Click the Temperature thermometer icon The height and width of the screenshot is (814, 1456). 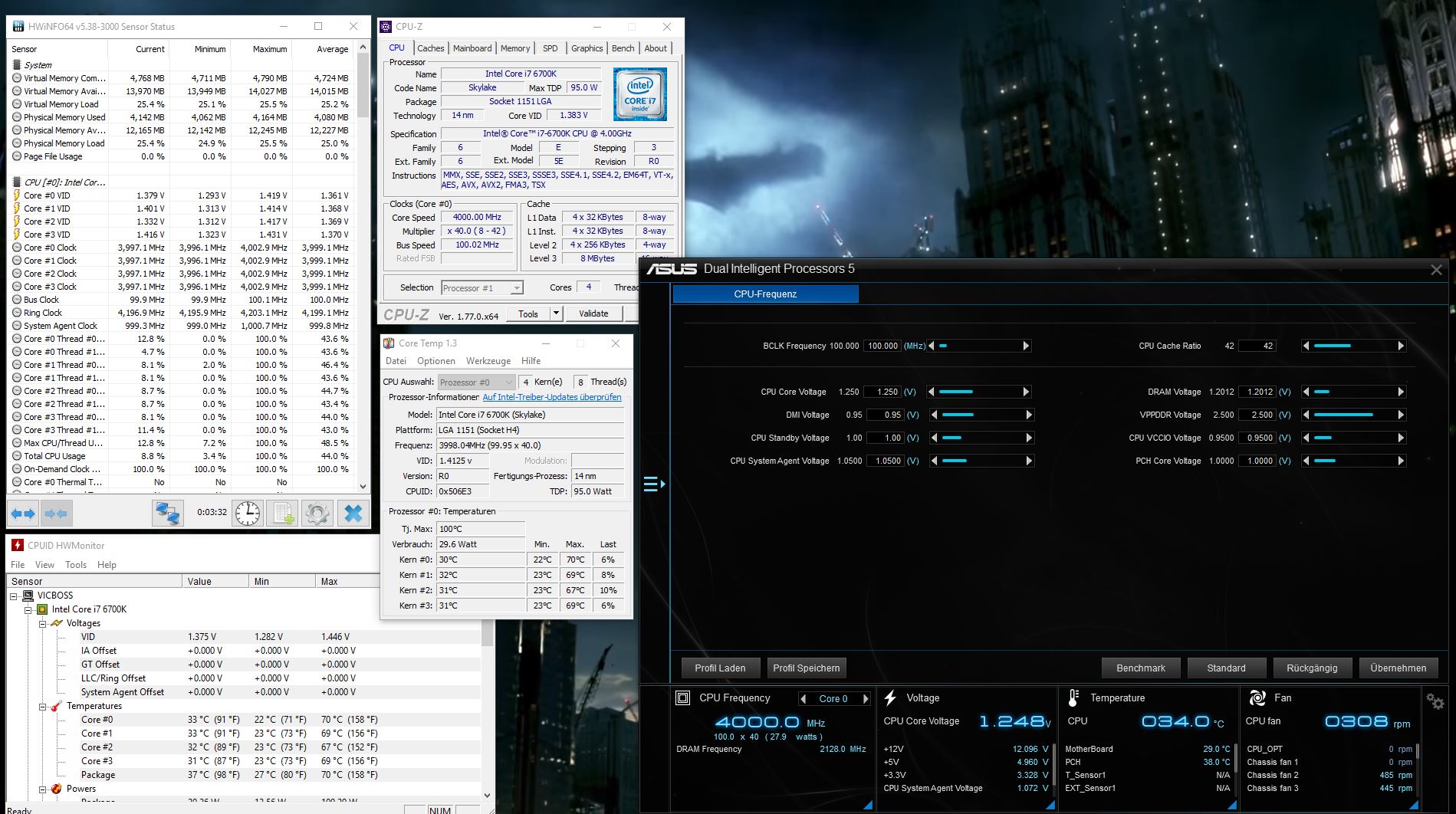[1073, 698]
